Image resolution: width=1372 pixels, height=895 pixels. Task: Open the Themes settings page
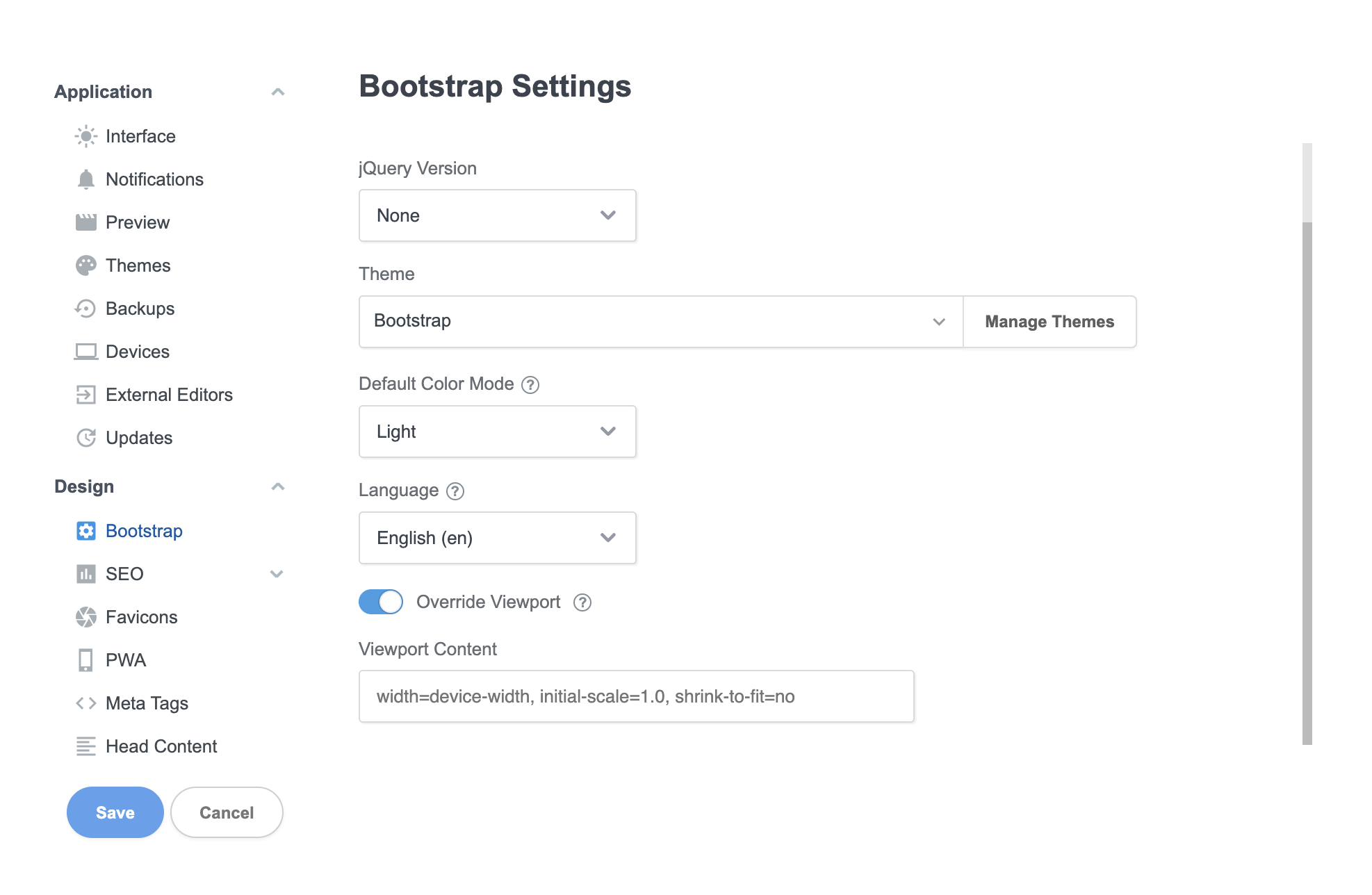click(x=138, y=265)
